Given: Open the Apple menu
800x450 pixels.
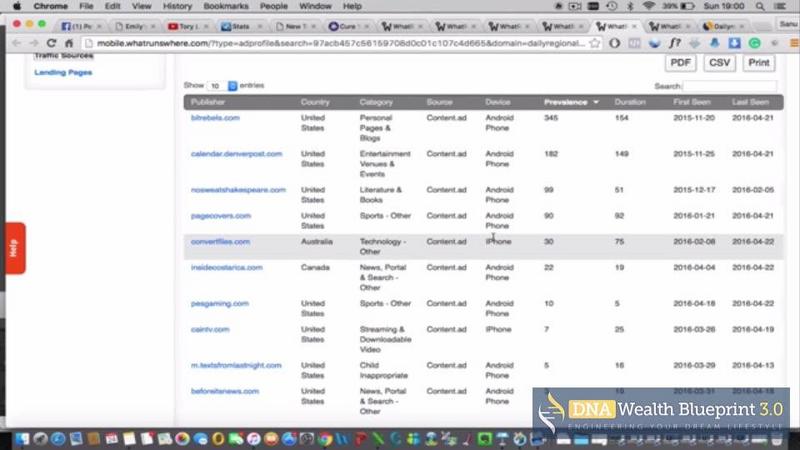Looking at the screenshot, I should (x=17, y=6).
